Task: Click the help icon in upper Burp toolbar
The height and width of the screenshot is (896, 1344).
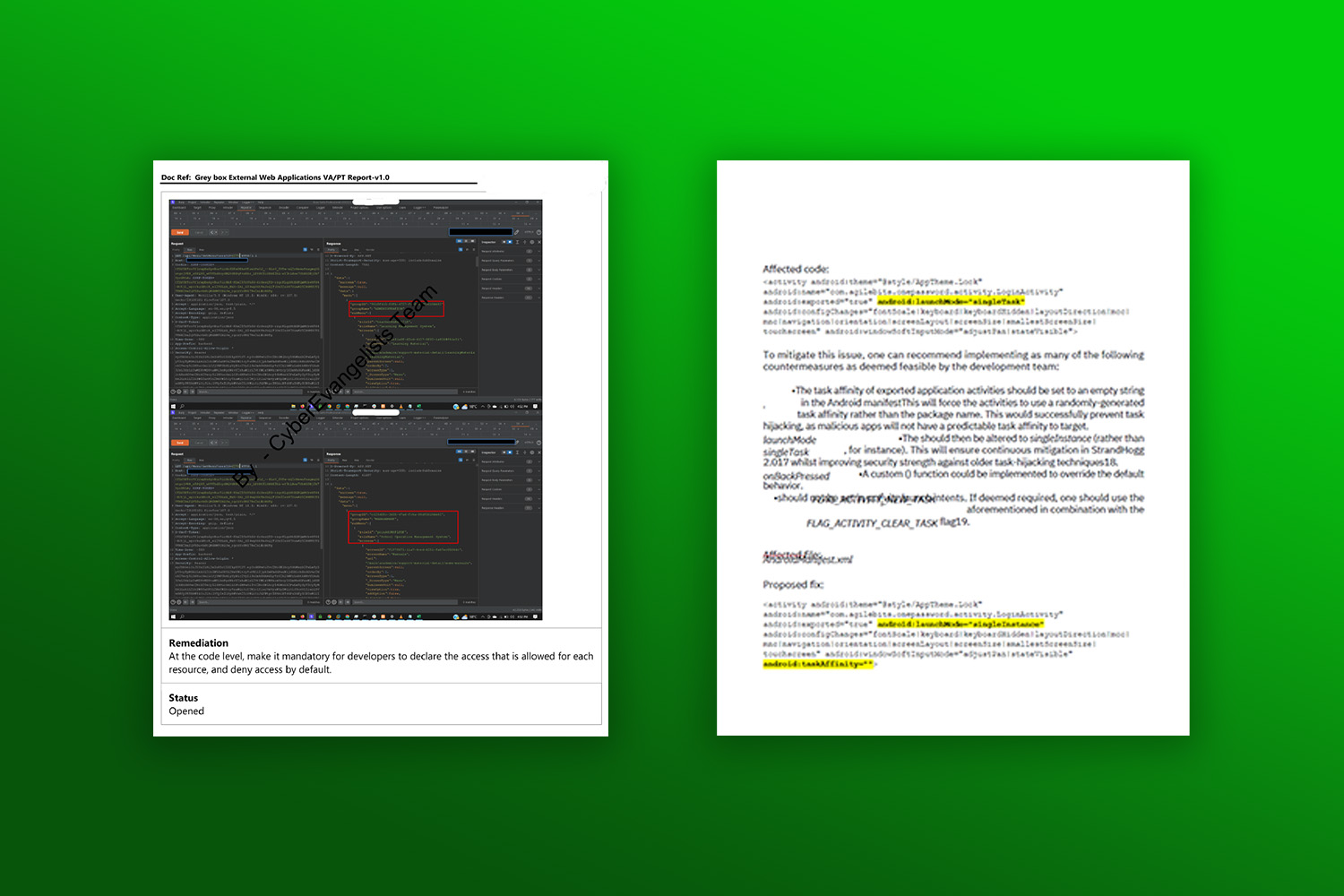Action: coord(538,232)
